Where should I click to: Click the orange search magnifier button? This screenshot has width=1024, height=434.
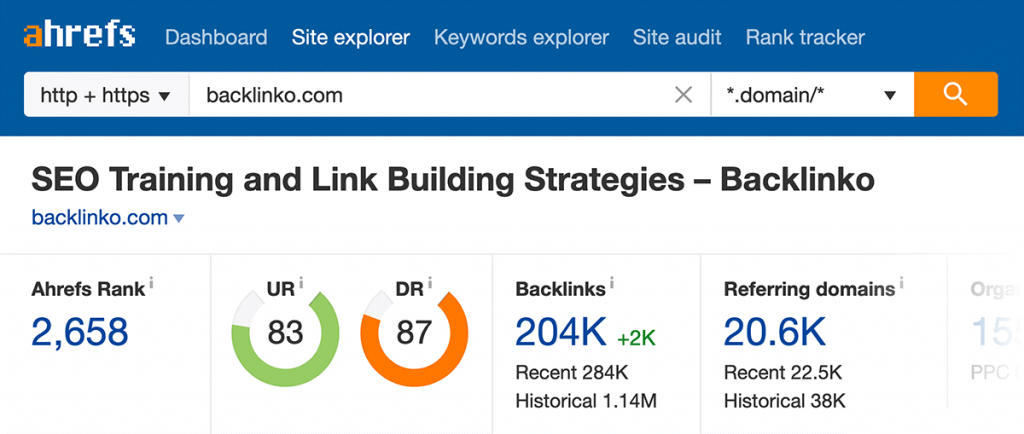[955, 96]
